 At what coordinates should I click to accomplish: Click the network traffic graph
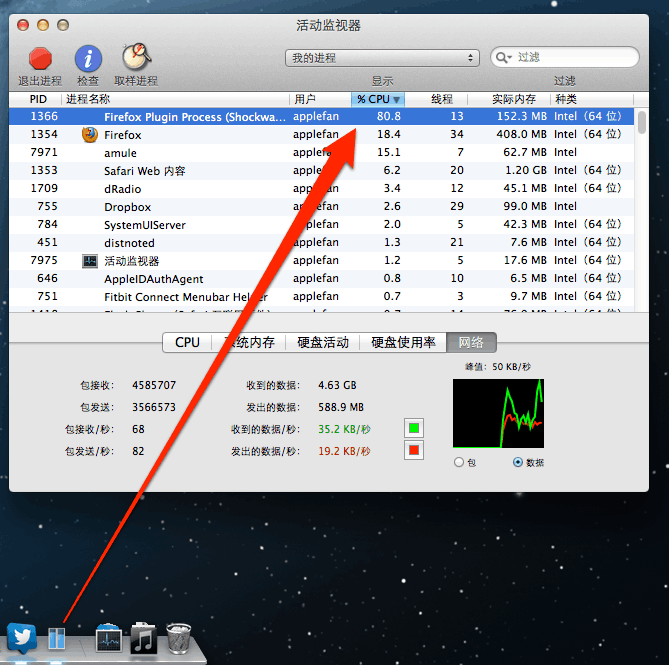pyautogui.click(x=498, y=413)
